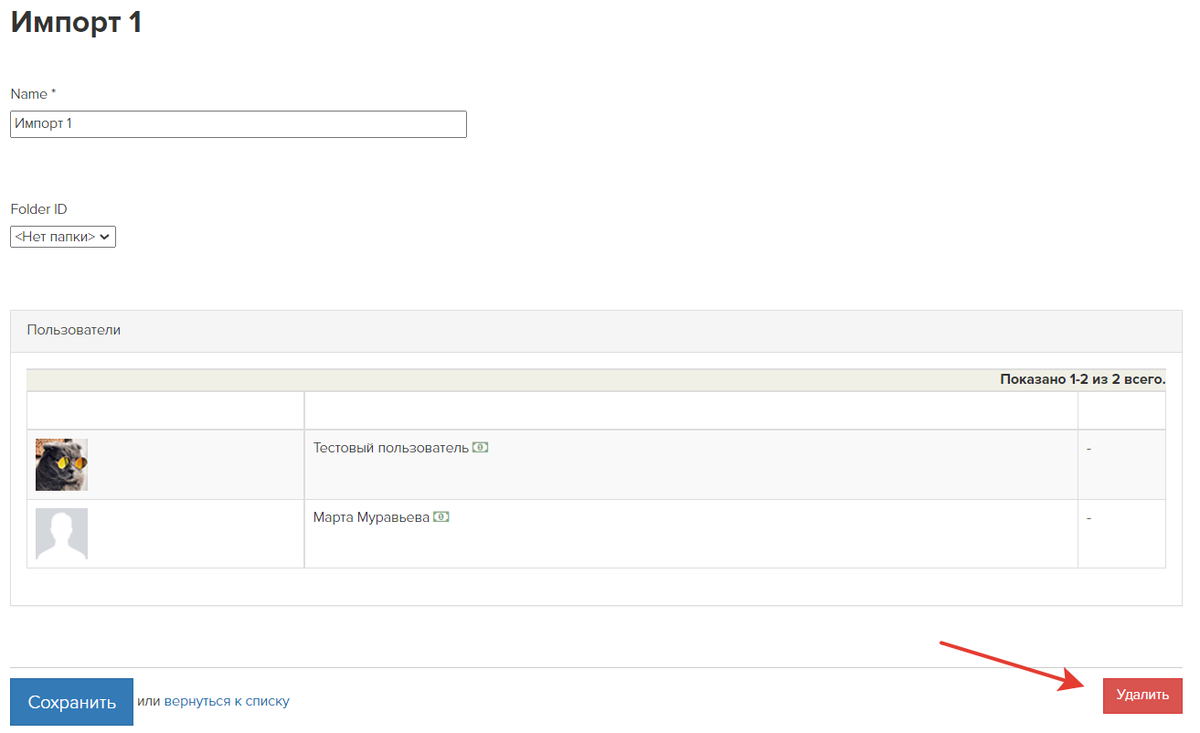Click the Folder ID label

click(39, 209)
